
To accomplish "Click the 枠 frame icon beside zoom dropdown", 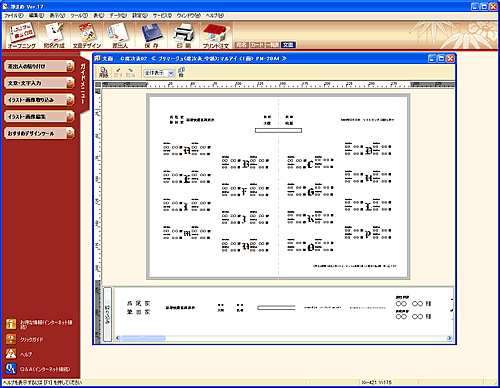I will point(181,72).
